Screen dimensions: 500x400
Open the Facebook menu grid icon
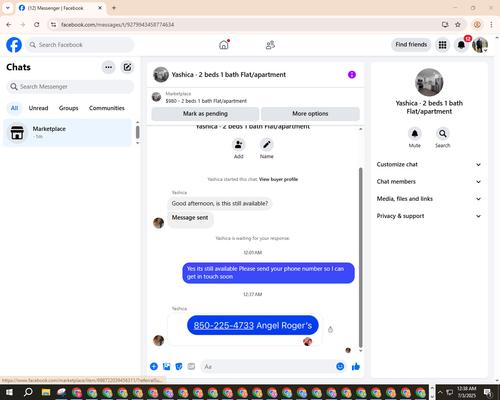tap(442, 45)
